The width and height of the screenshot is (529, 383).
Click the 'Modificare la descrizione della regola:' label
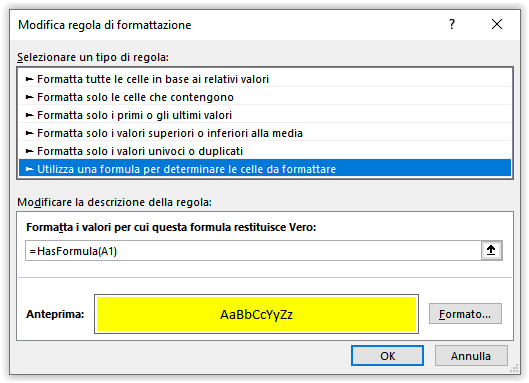click(x=114, y=202)
